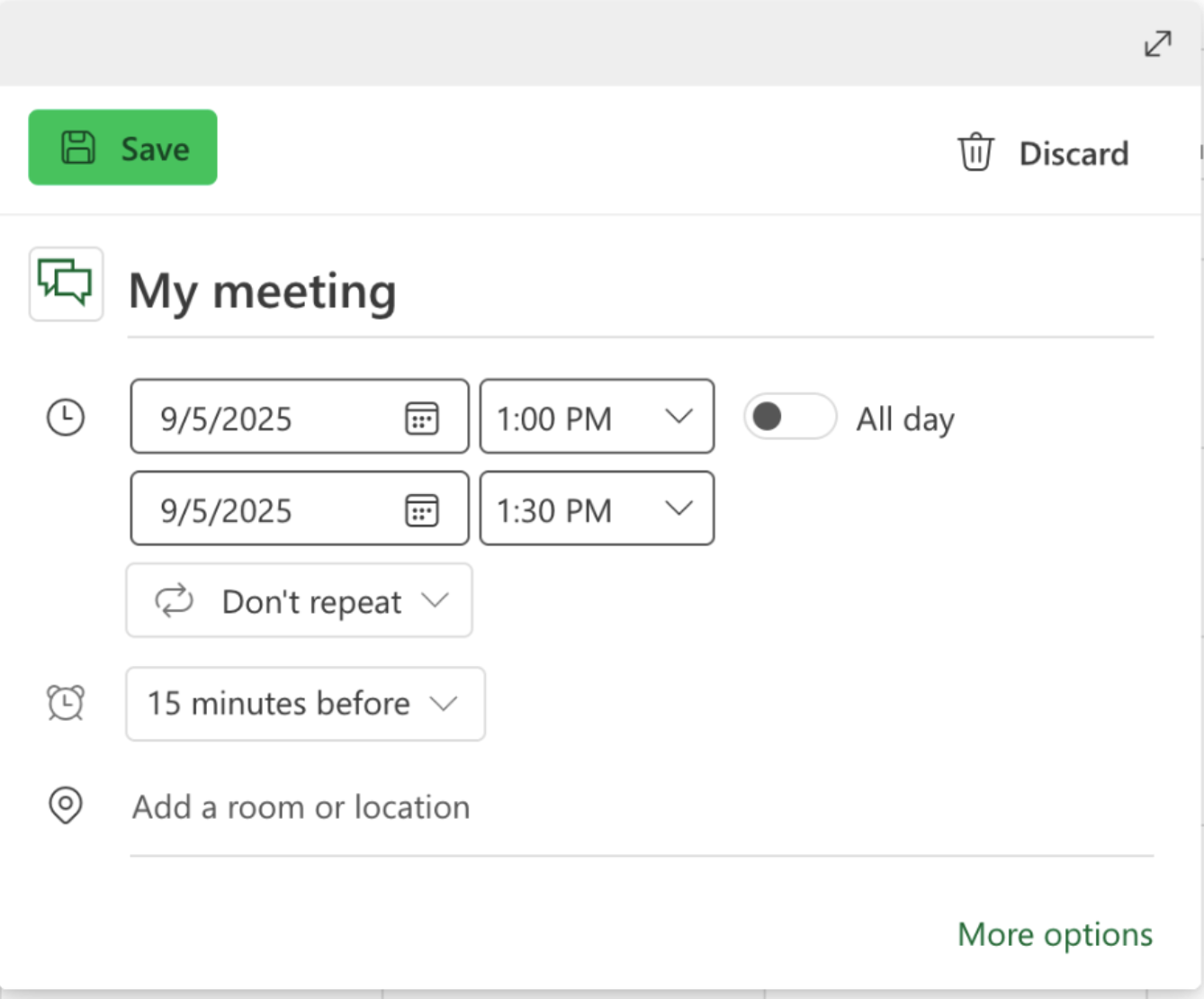This screenshot has height=999, width=1204.
Task: Open calendar picker for start date
Action: coord(421,418)
